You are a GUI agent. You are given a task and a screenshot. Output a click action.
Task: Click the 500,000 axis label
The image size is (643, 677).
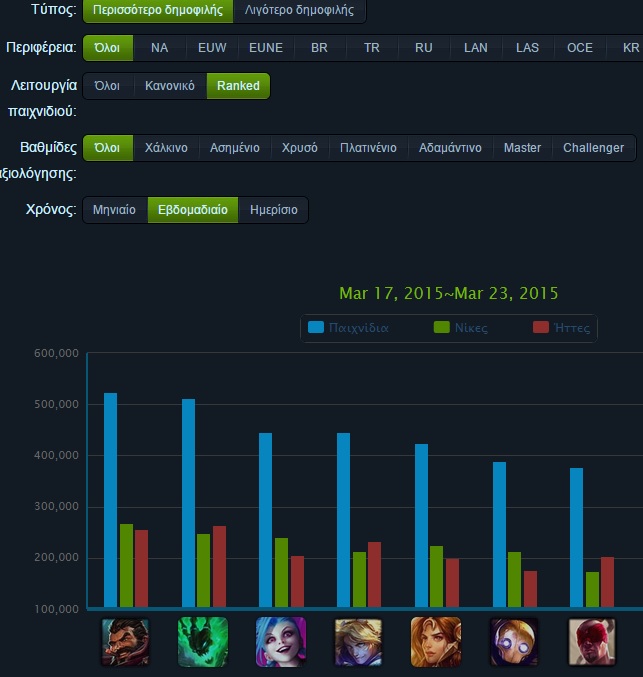[x=57, y=404]
